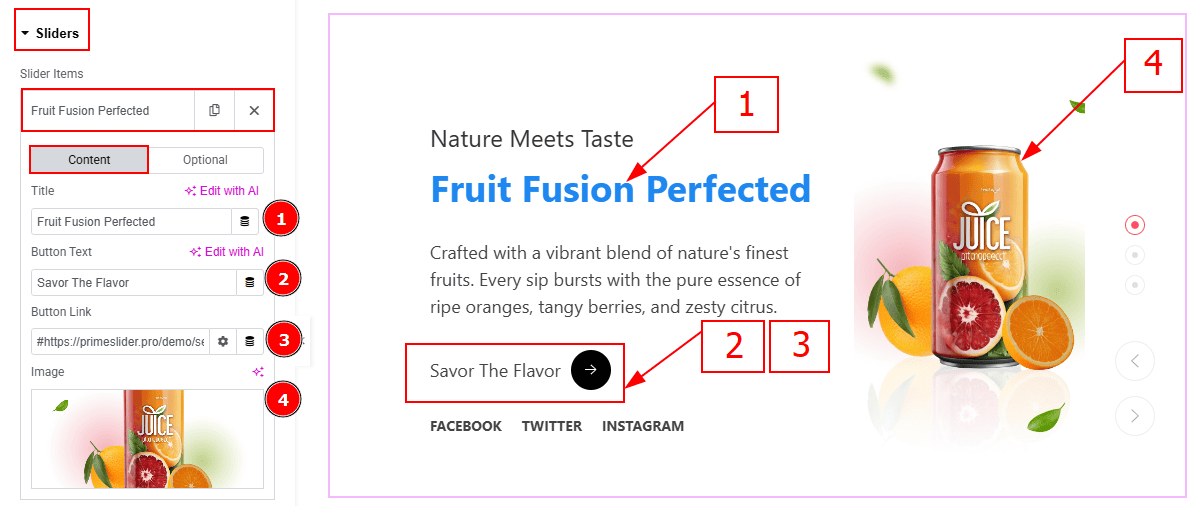Screen dimensions: 1196x506
Task: Open link options gear for Button Link
Action: (x=223, y=342)
